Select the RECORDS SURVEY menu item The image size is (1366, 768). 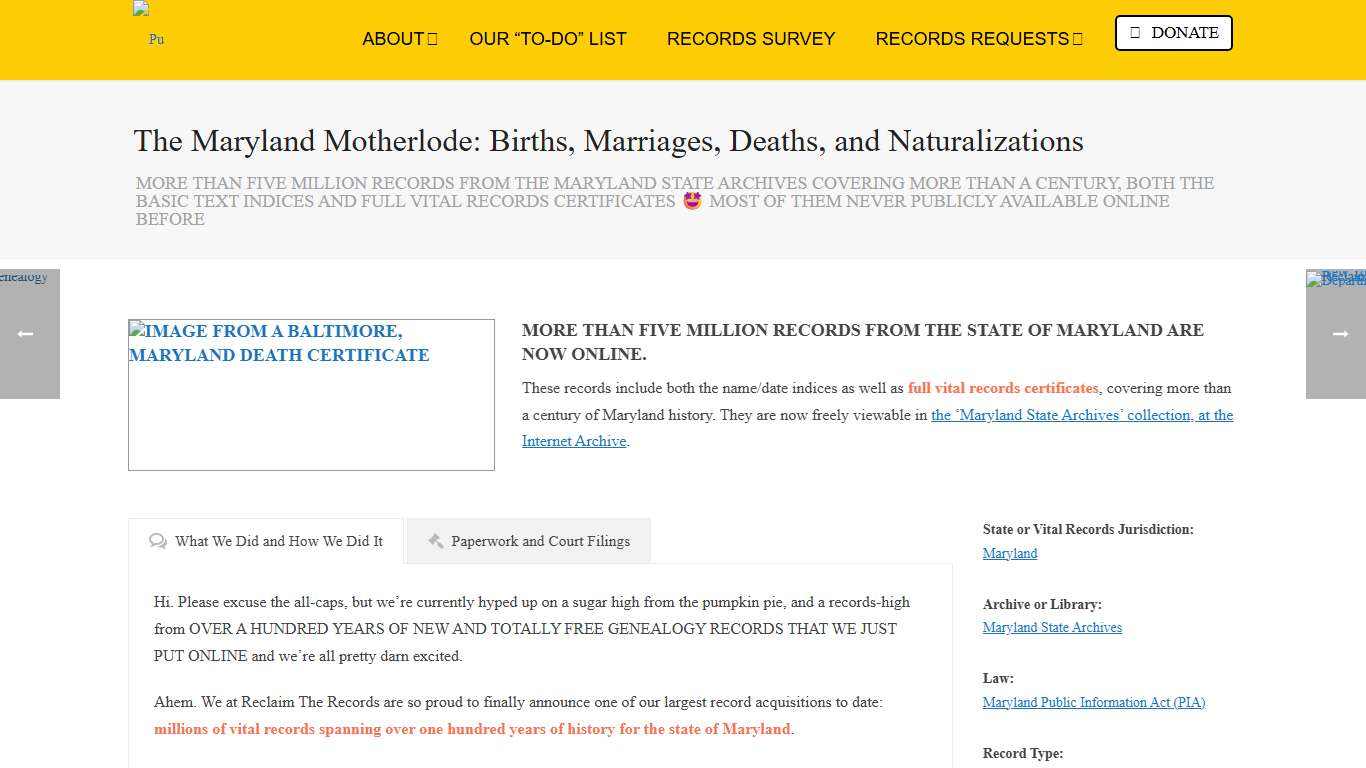tap(751, 39)
